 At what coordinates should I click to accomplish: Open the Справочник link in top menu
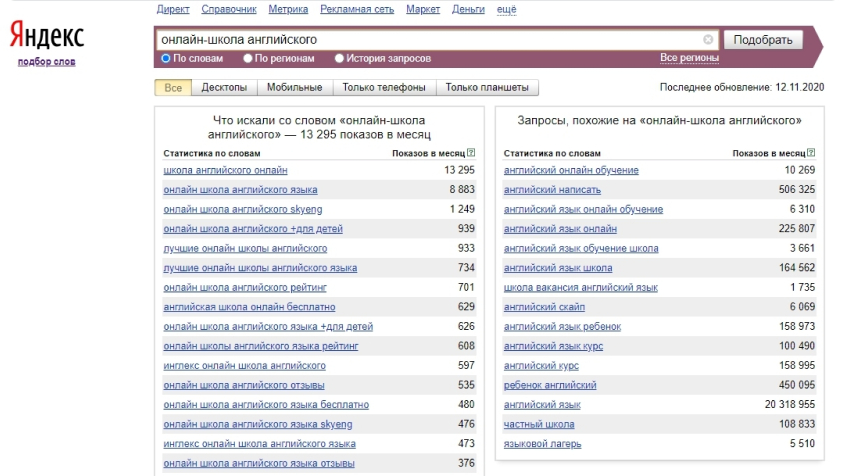point(229,9)
